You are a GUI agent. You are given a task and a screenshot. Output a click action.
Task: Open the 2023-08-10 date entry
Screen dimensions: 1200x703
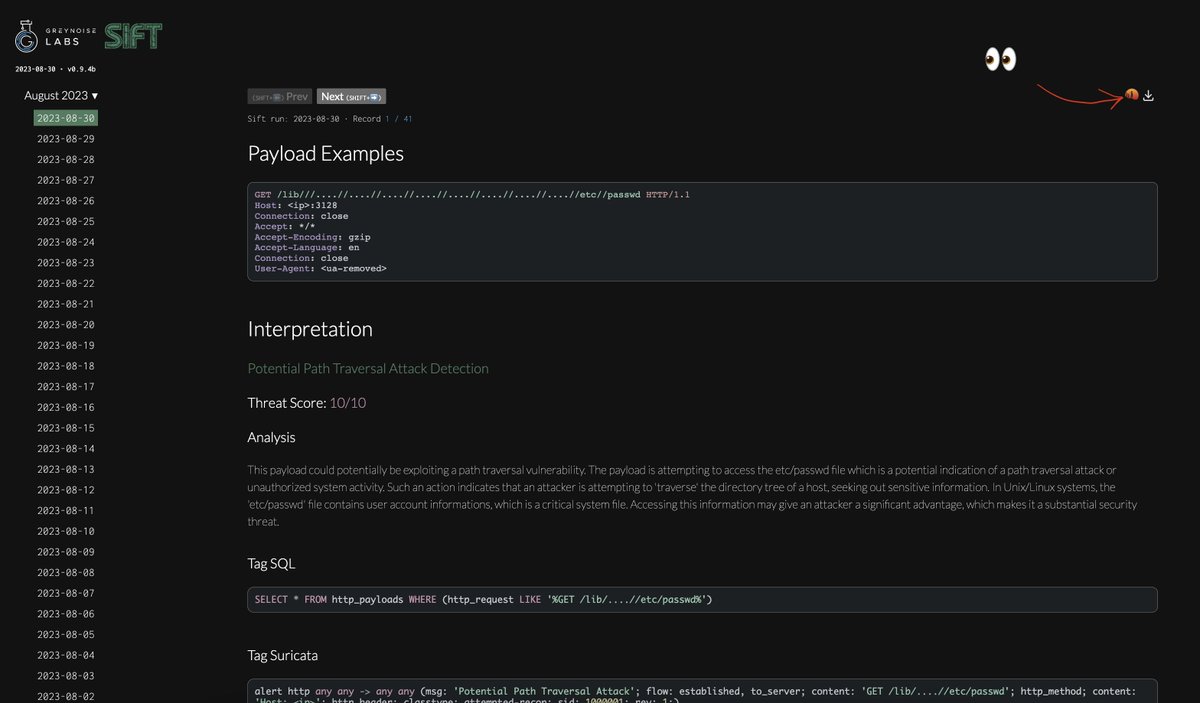pyautogui.click(x=66, y=532)
